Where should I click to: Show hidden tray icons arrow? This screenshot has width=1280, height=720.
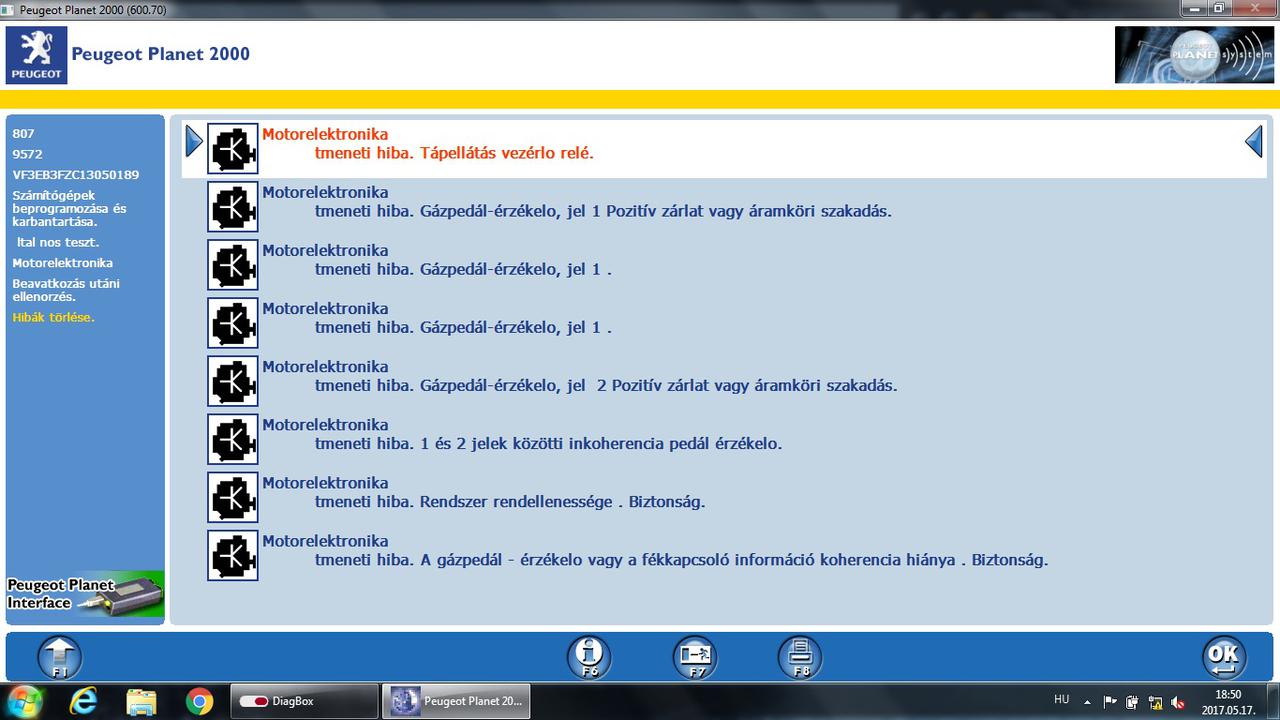[x=1087, y=701]
